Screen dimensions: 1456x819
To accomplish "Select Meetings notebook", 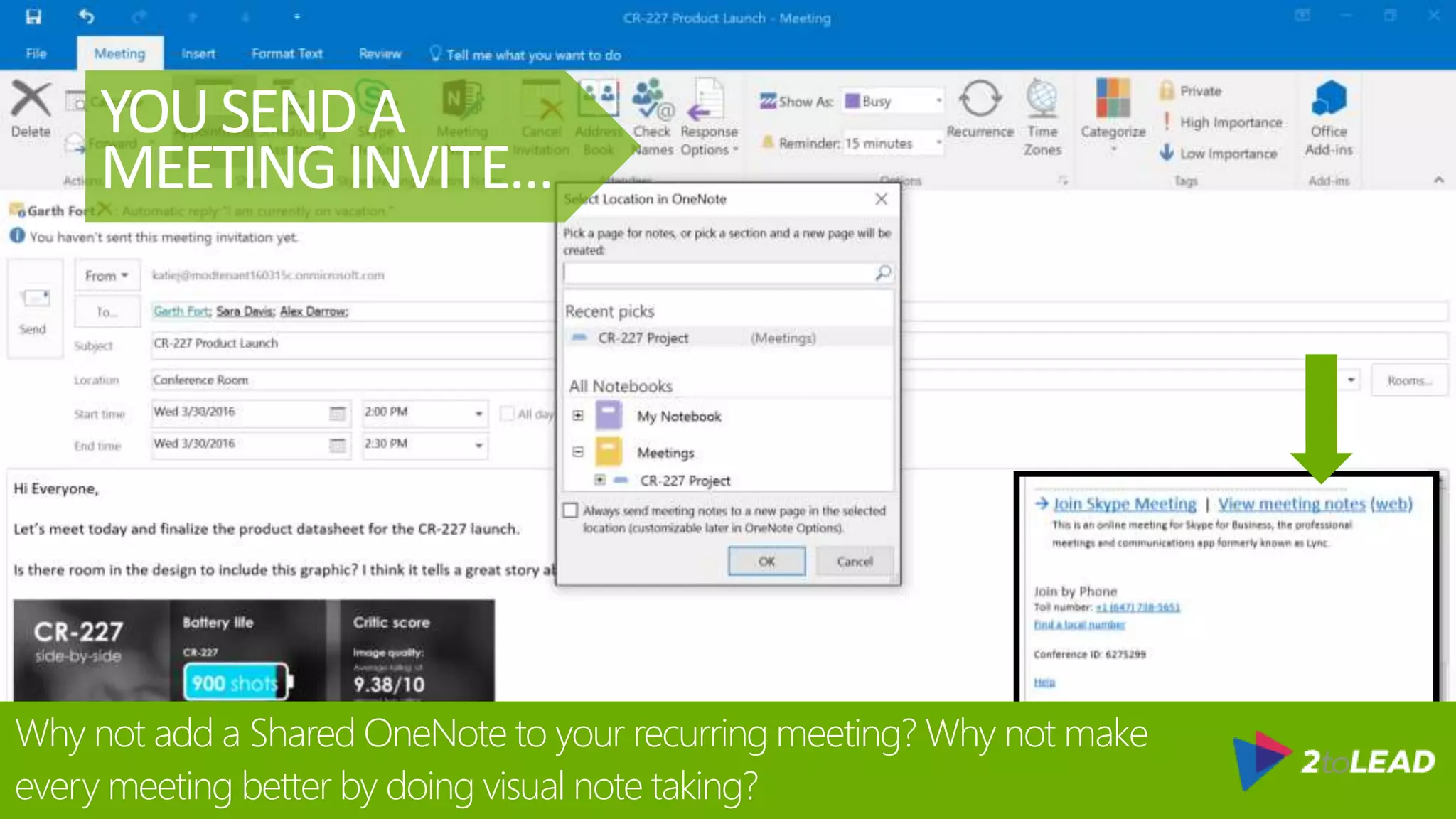I will point(665,453).
